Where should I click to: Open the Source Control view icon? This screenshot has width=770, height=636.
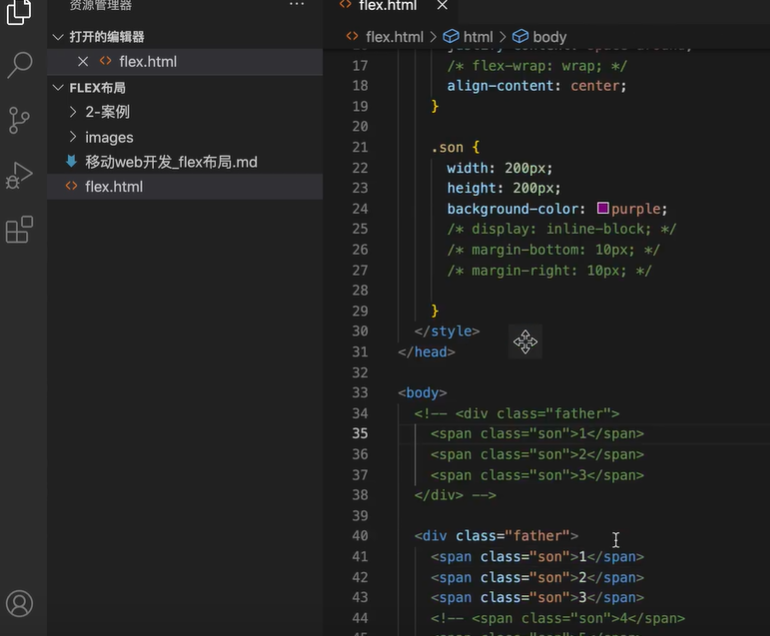[x=19, y=120]
